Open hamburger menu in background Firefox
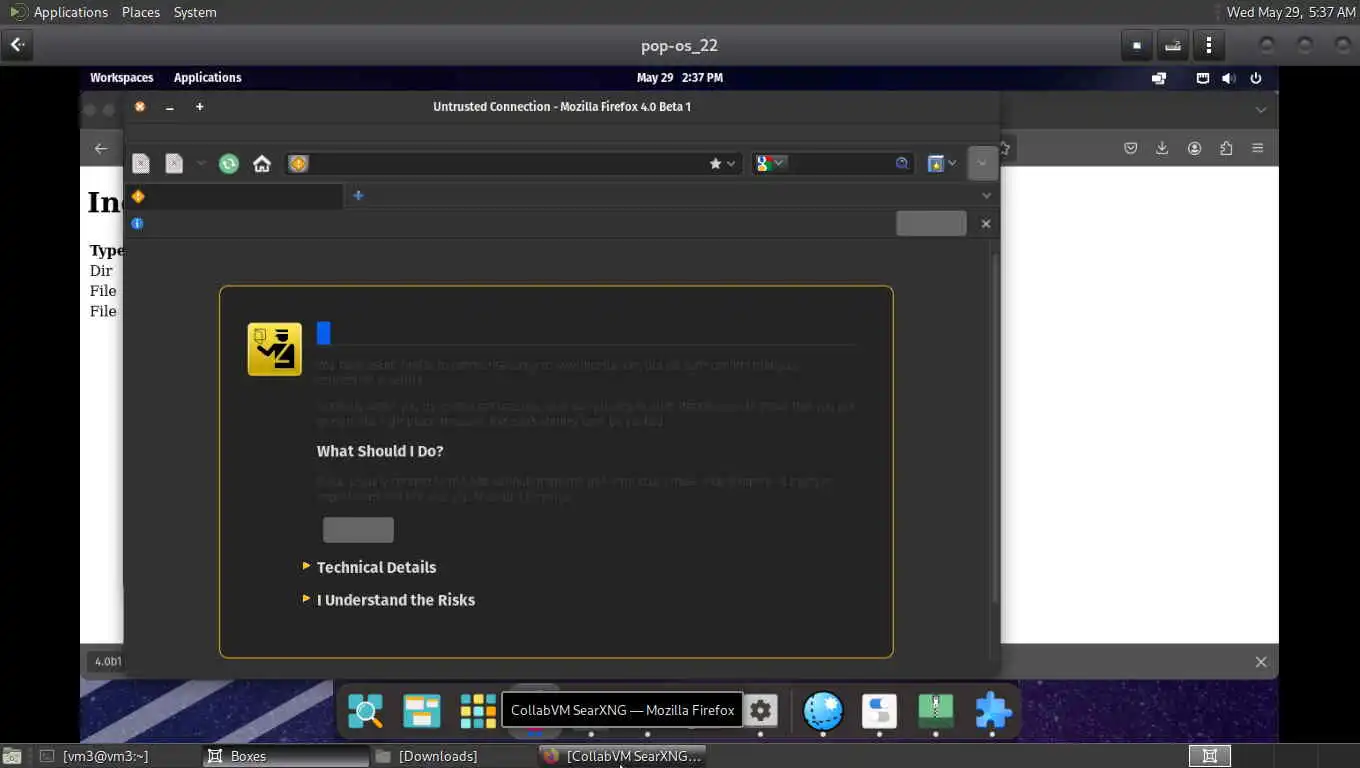 pyautogui.click(x=1258, y=148)
